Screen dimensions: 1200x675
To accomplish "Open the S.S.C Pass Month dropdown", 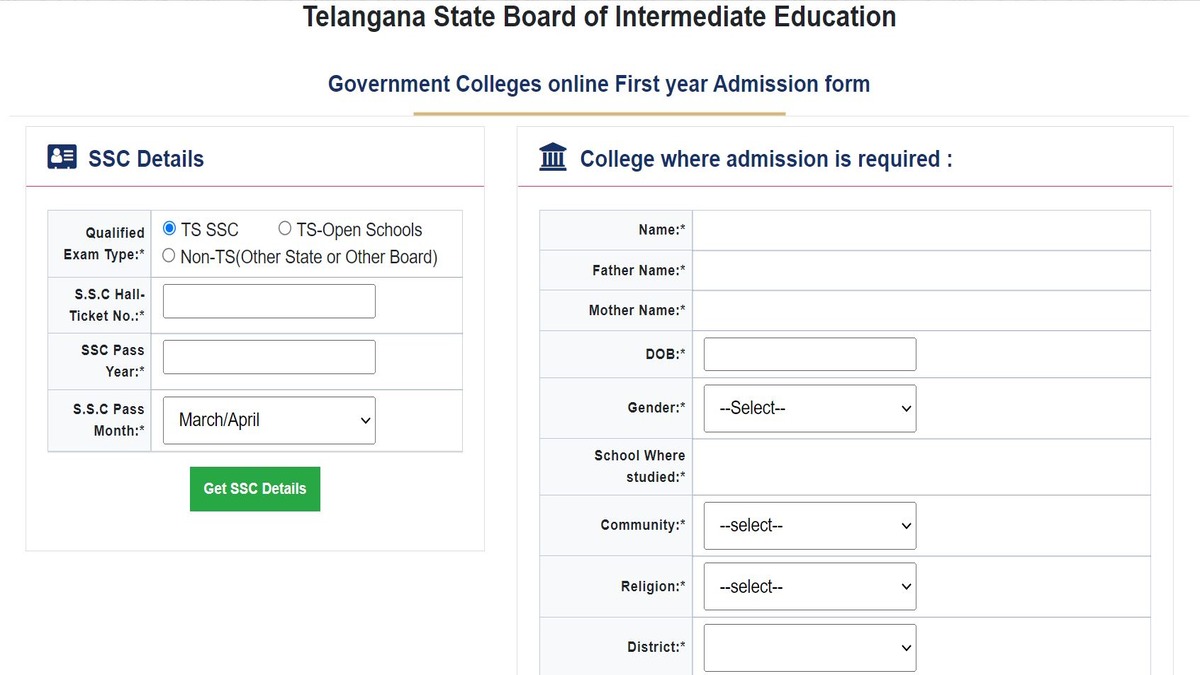I will 269,420.
